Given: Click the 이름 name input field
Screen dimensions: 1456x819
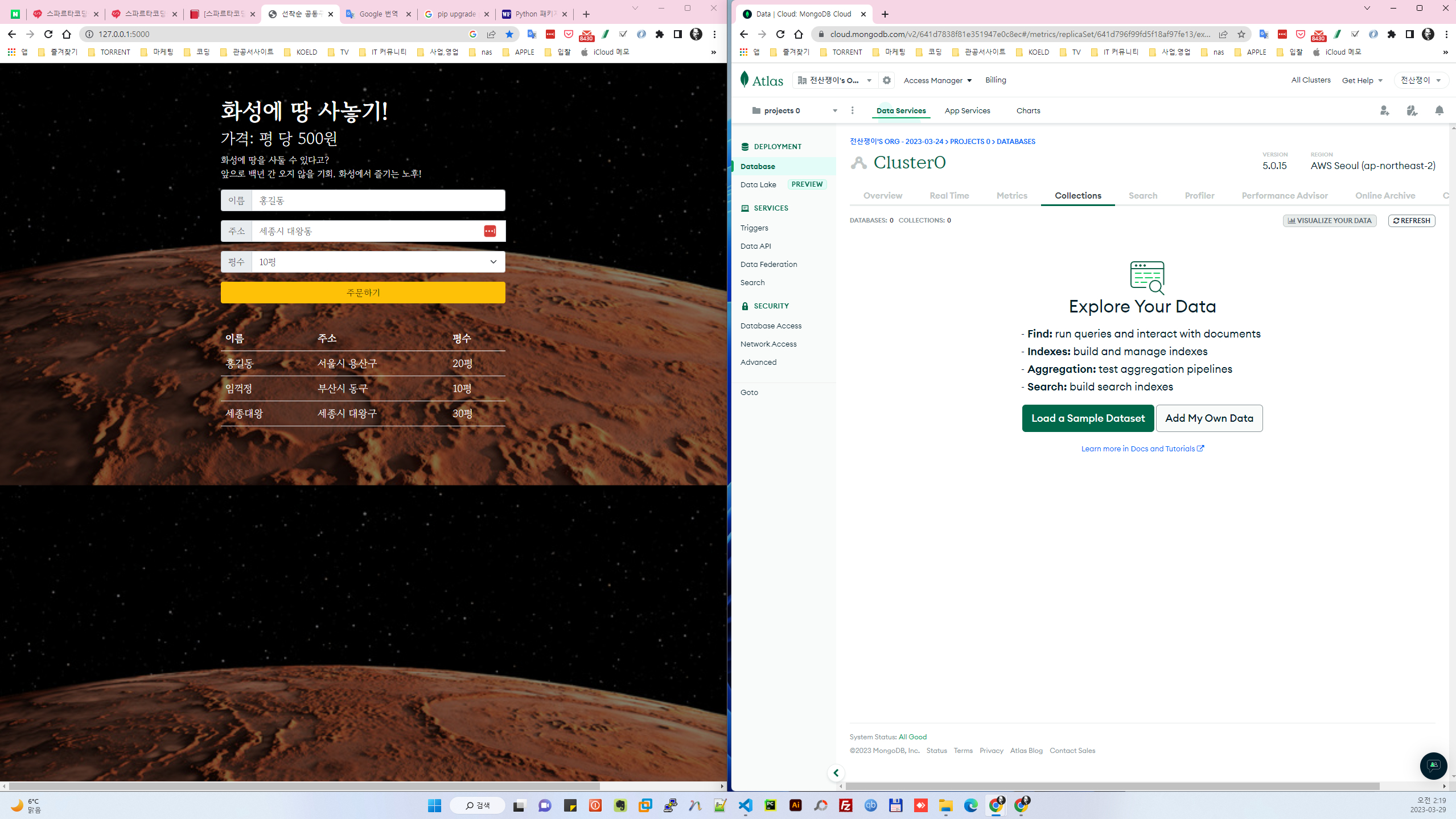Looking at the screenshot, I should 378,200.
